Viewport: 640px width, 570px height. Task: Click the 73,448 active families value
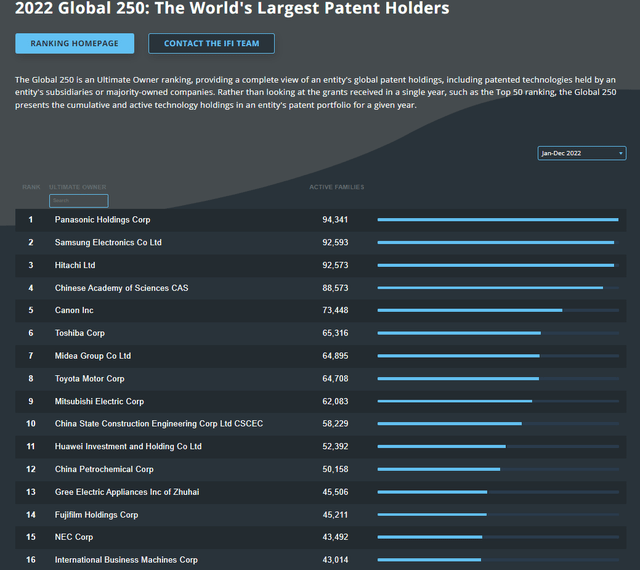click(x=335, y=310)
